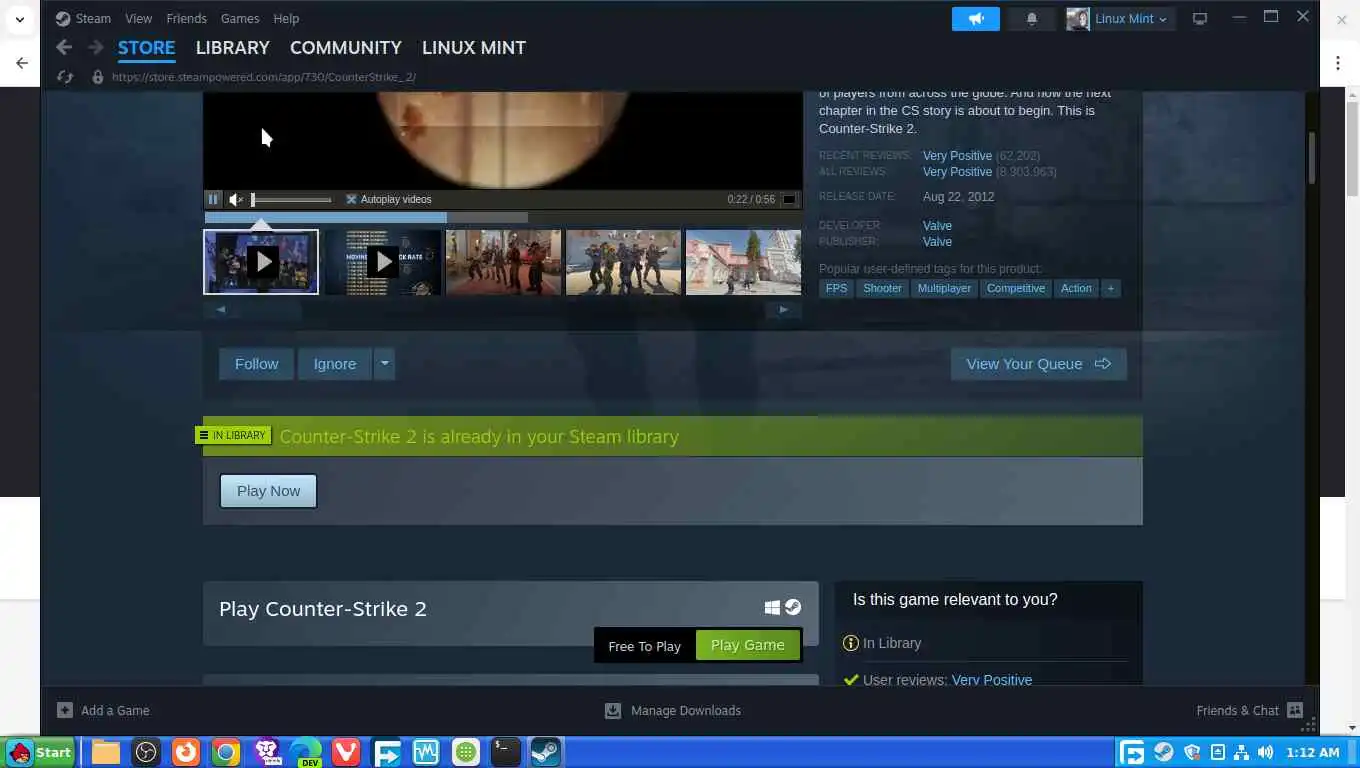1360x768 pixels.
Task: Open the Shooter tag
Action: 882,288
